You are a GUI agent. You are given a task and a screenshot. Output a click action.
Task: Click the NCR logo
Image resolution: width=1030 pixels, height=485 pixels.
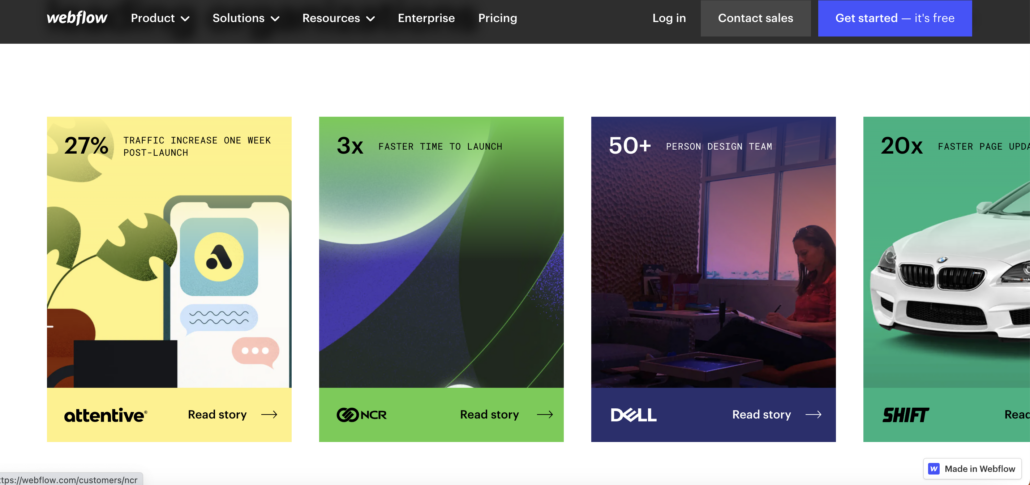pyautogui.click(x=361, y=415)
